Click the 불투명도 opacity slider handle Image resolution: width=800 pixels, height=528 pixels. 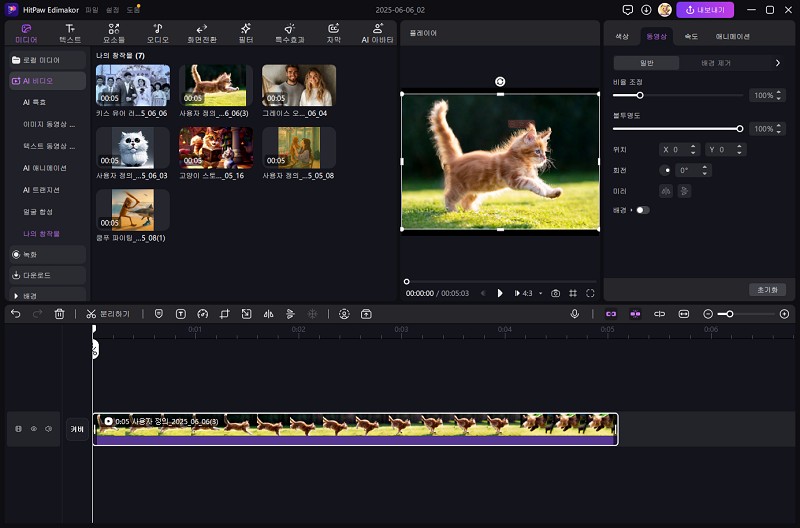tap(740, 128)
